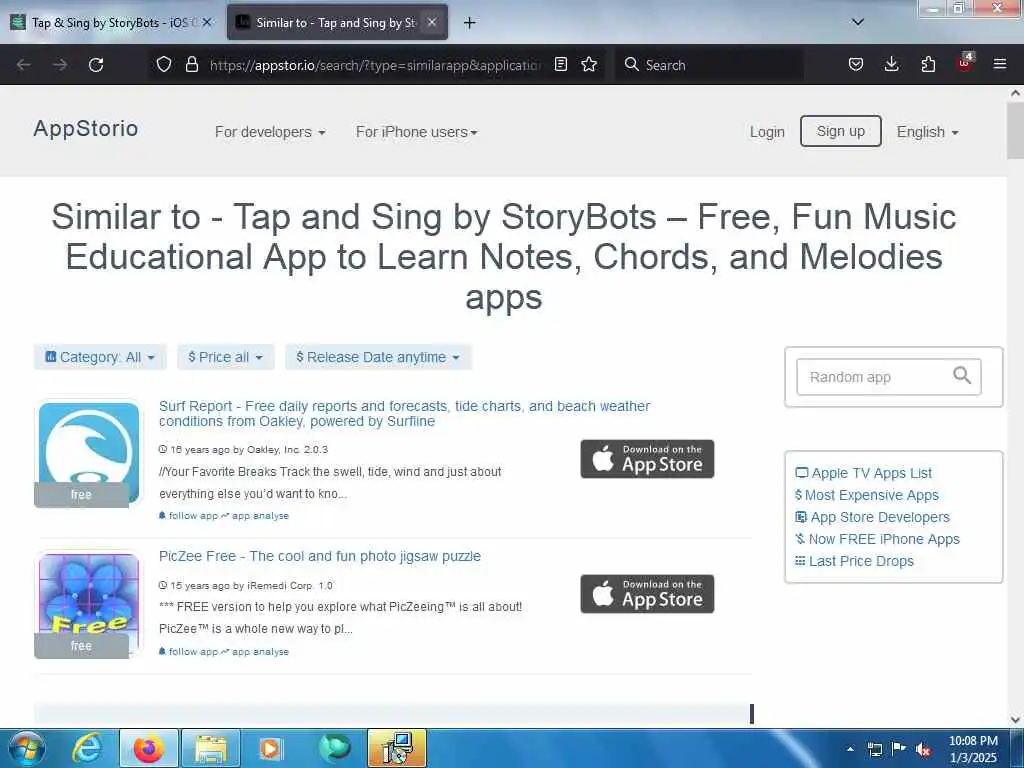Open a new tab with the plus icon

point(469,23)
